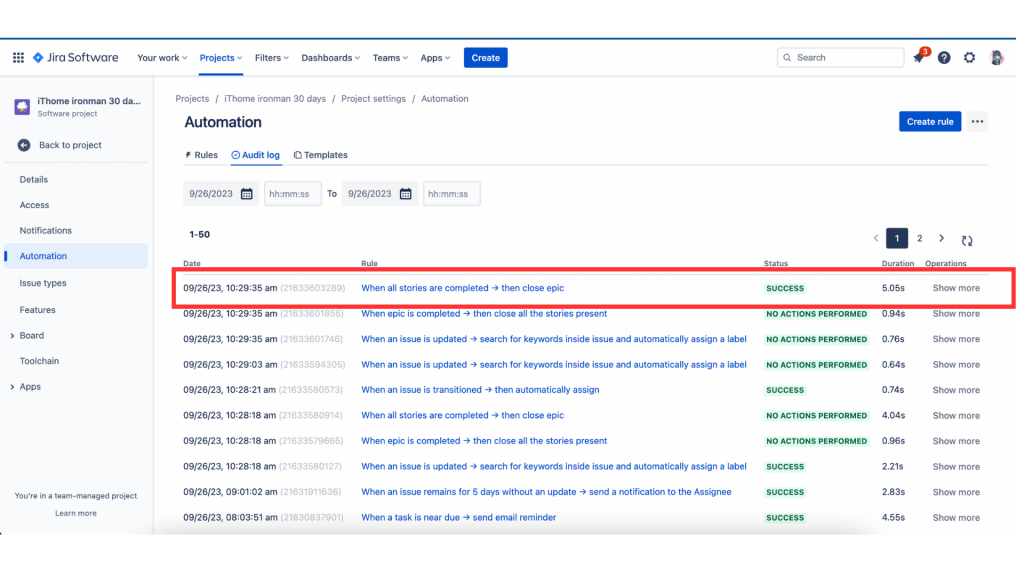Click the Learn more link

[76, 513]
